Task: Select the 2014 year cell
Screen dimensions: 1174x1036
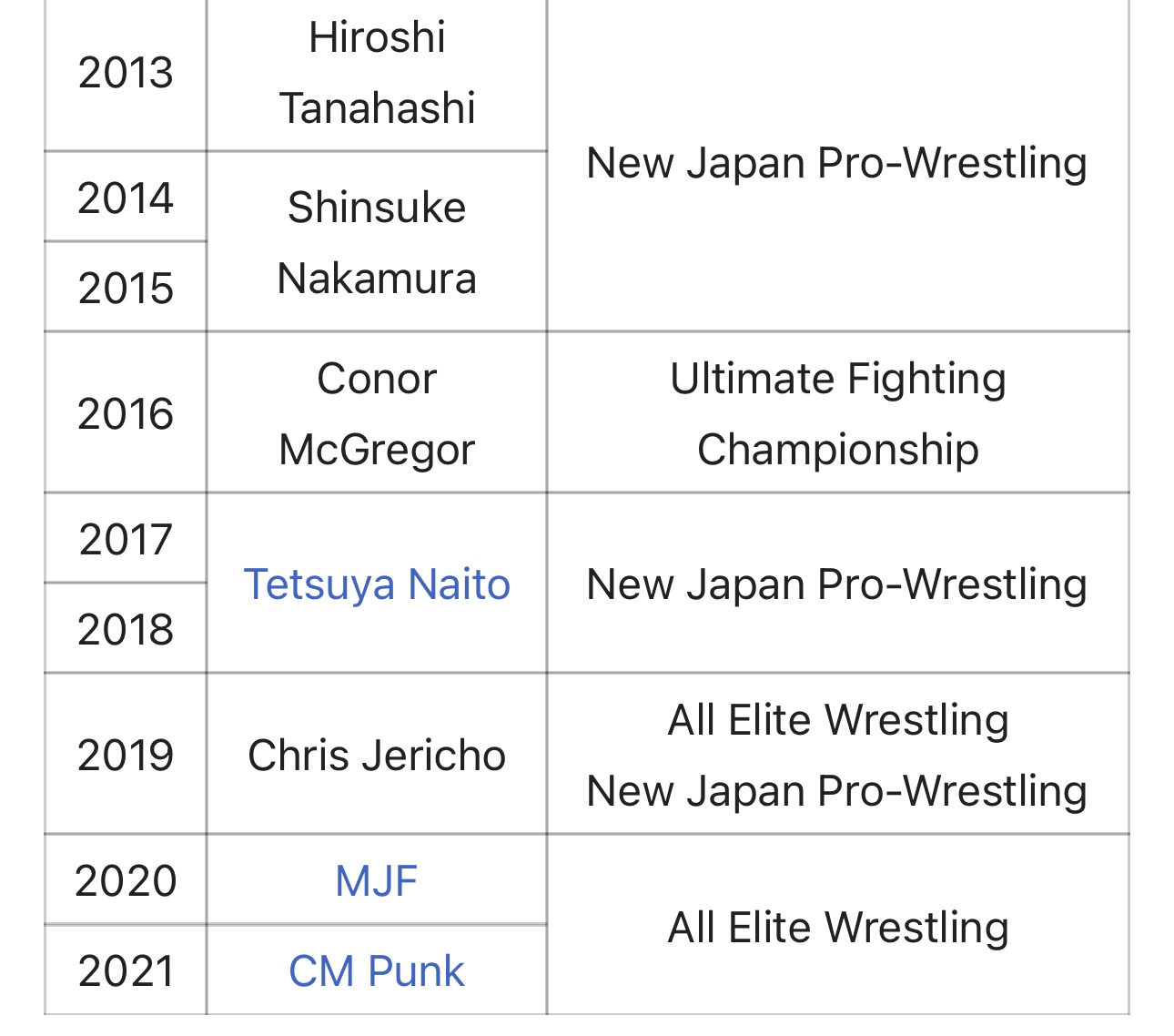Action: tap(126, 198)
